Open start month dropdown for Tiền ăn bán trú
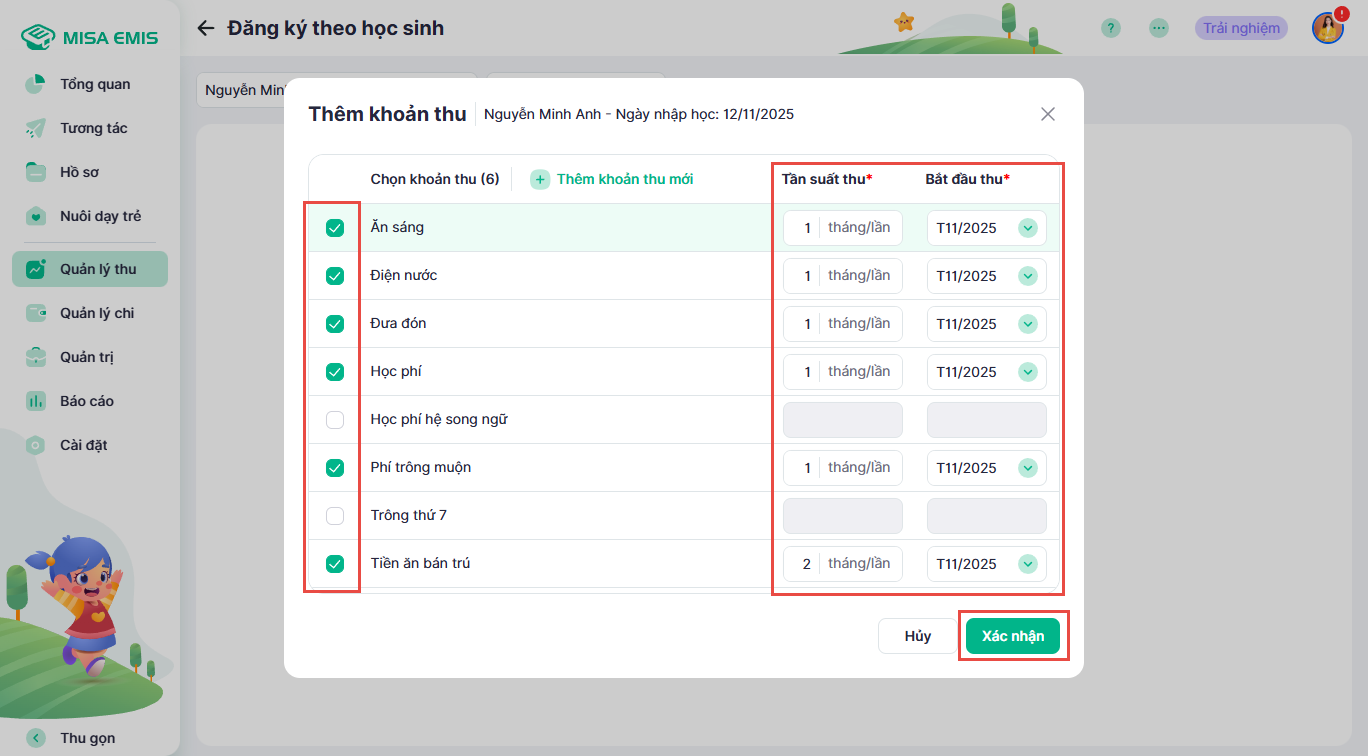The width and height of the screenshot is (1368, 756). pos(1027,564)
